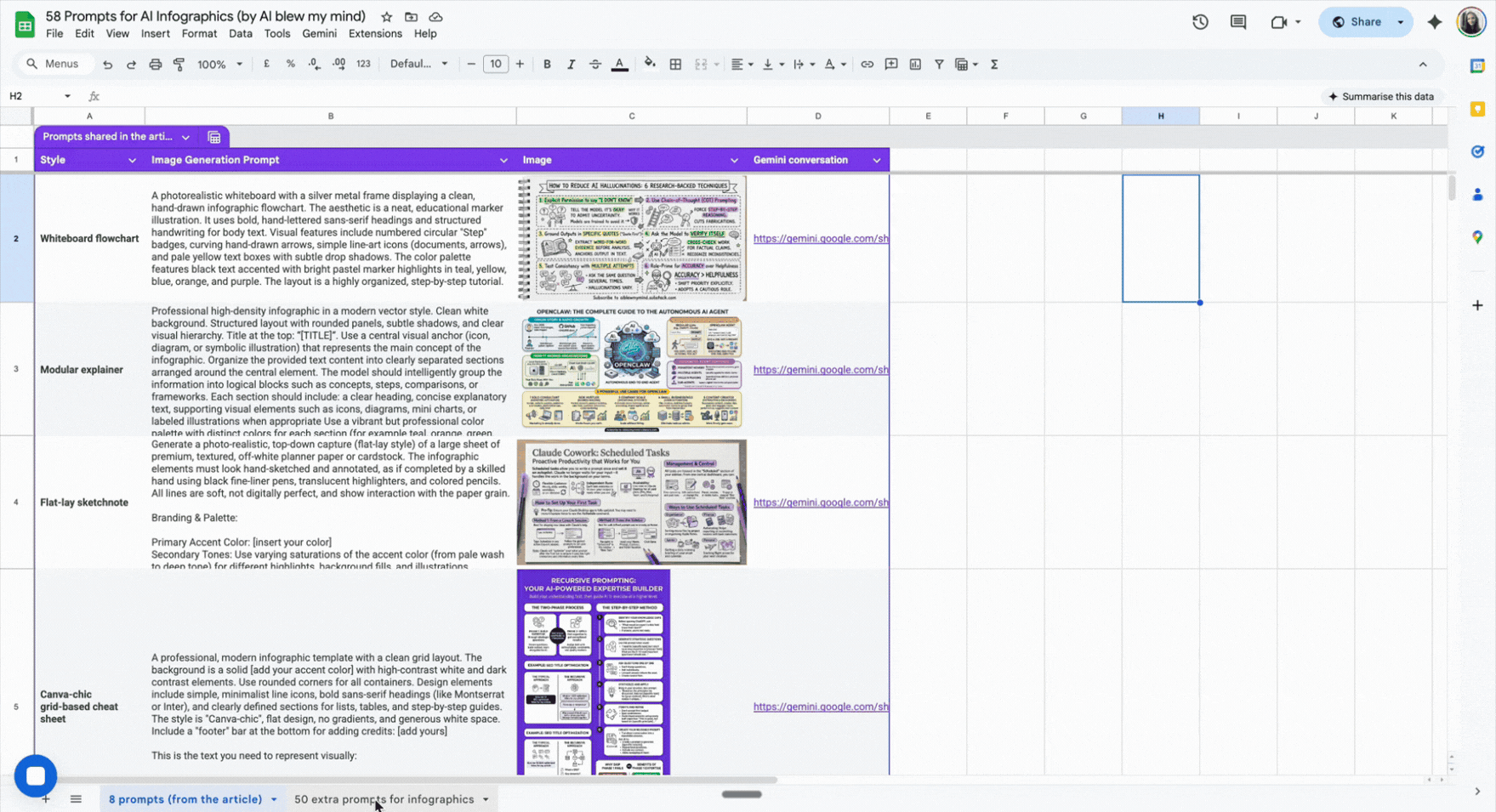
Task: Open the borders tool
Action: pos(675,64)
